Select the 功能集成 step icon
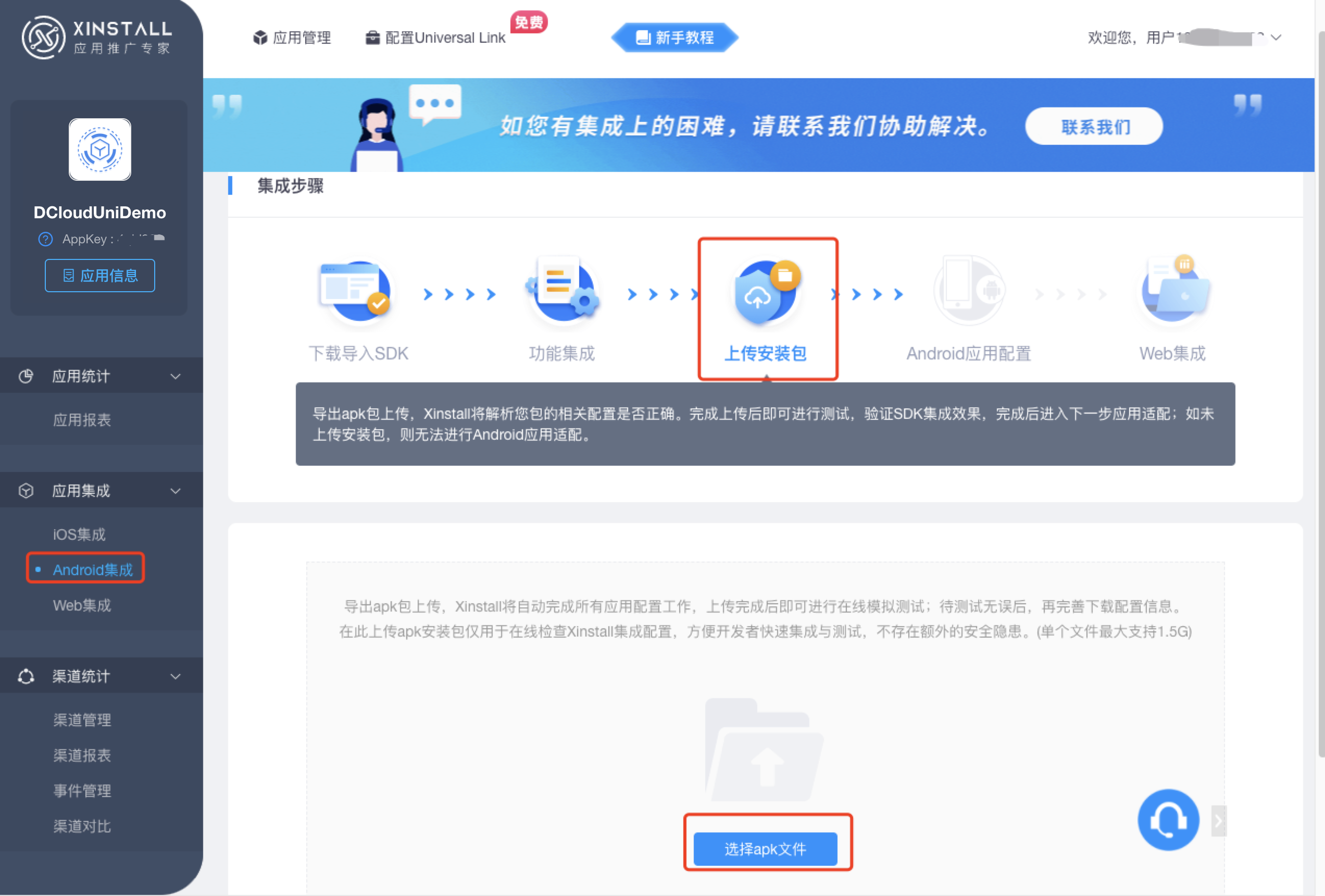1325x896 pixels. pos(562,290)
